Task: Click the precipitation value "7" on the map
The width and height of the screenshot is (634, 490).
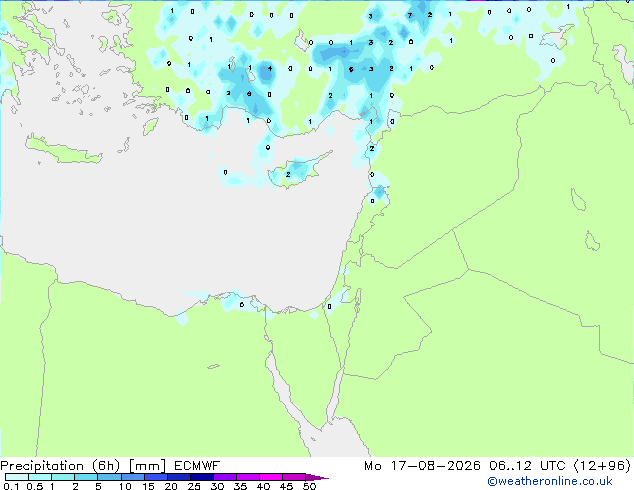Action: [410, 16]
